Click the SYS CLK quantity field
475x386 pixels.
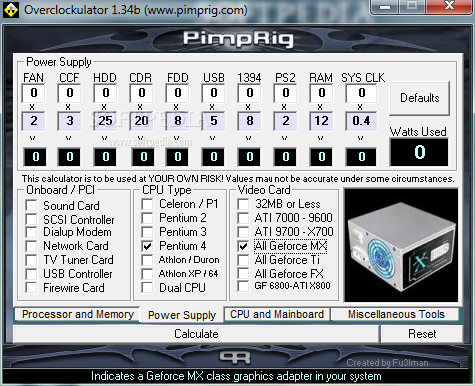point(361,93)
